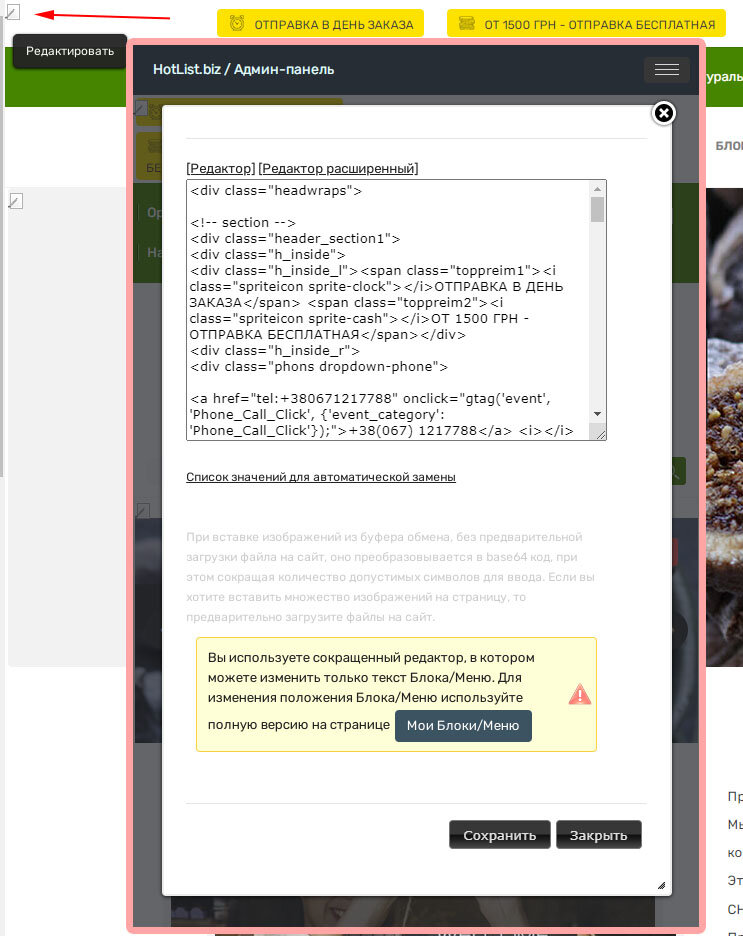Click the edit pencil icon beside the red arrow

13,13
